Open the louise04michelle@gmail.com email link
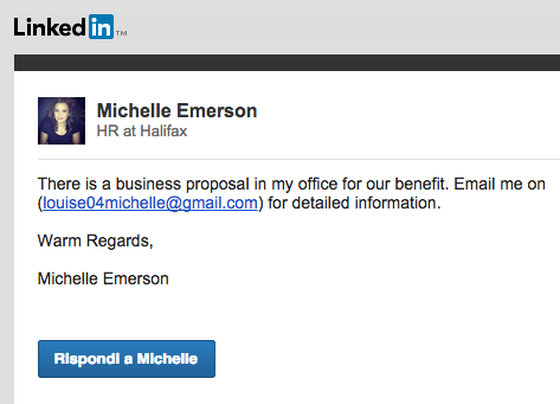Screen dimensions: 560x404 [x=150, y=203]
